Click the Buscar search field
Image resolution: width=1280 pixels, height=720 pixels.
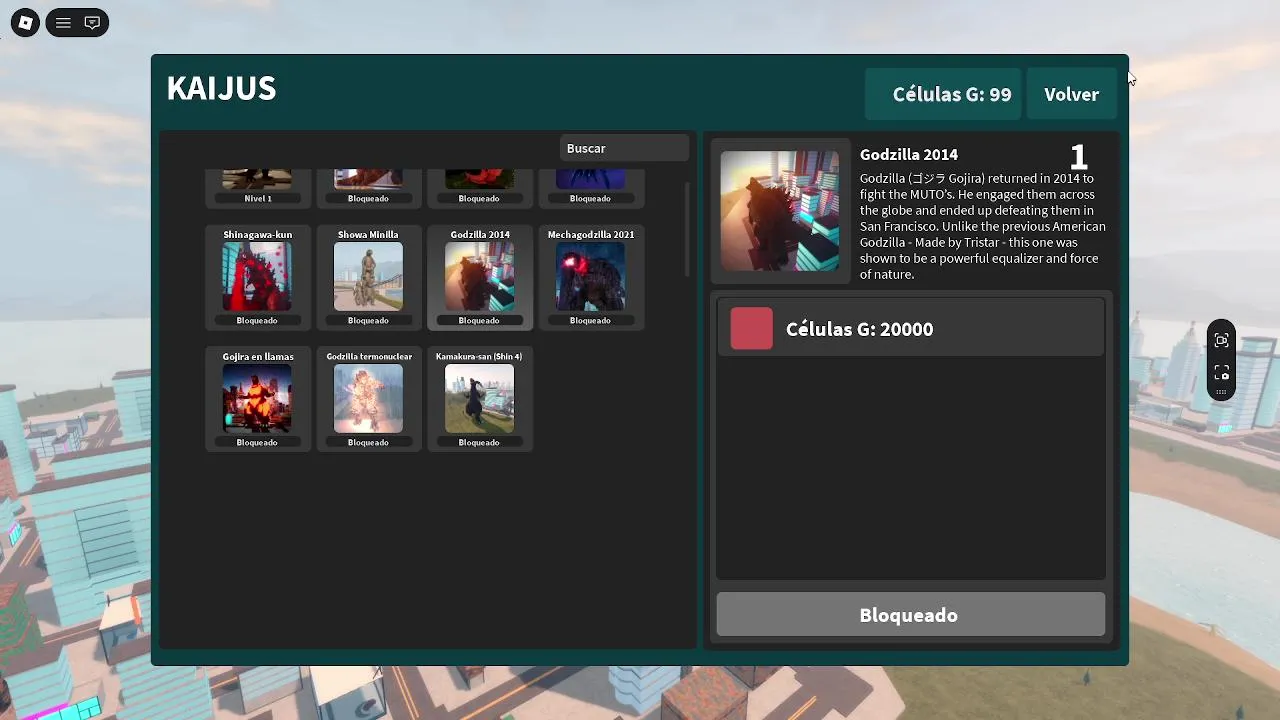625,148
